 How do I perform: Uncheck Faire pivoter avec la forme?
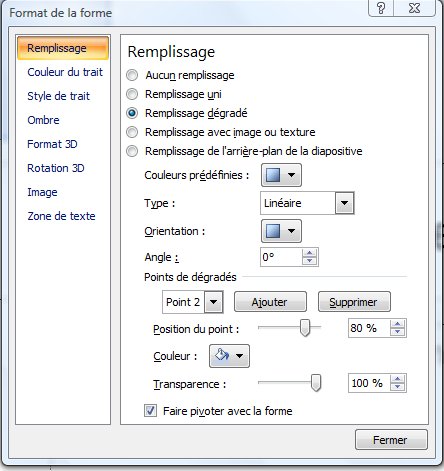click(150, 411)
